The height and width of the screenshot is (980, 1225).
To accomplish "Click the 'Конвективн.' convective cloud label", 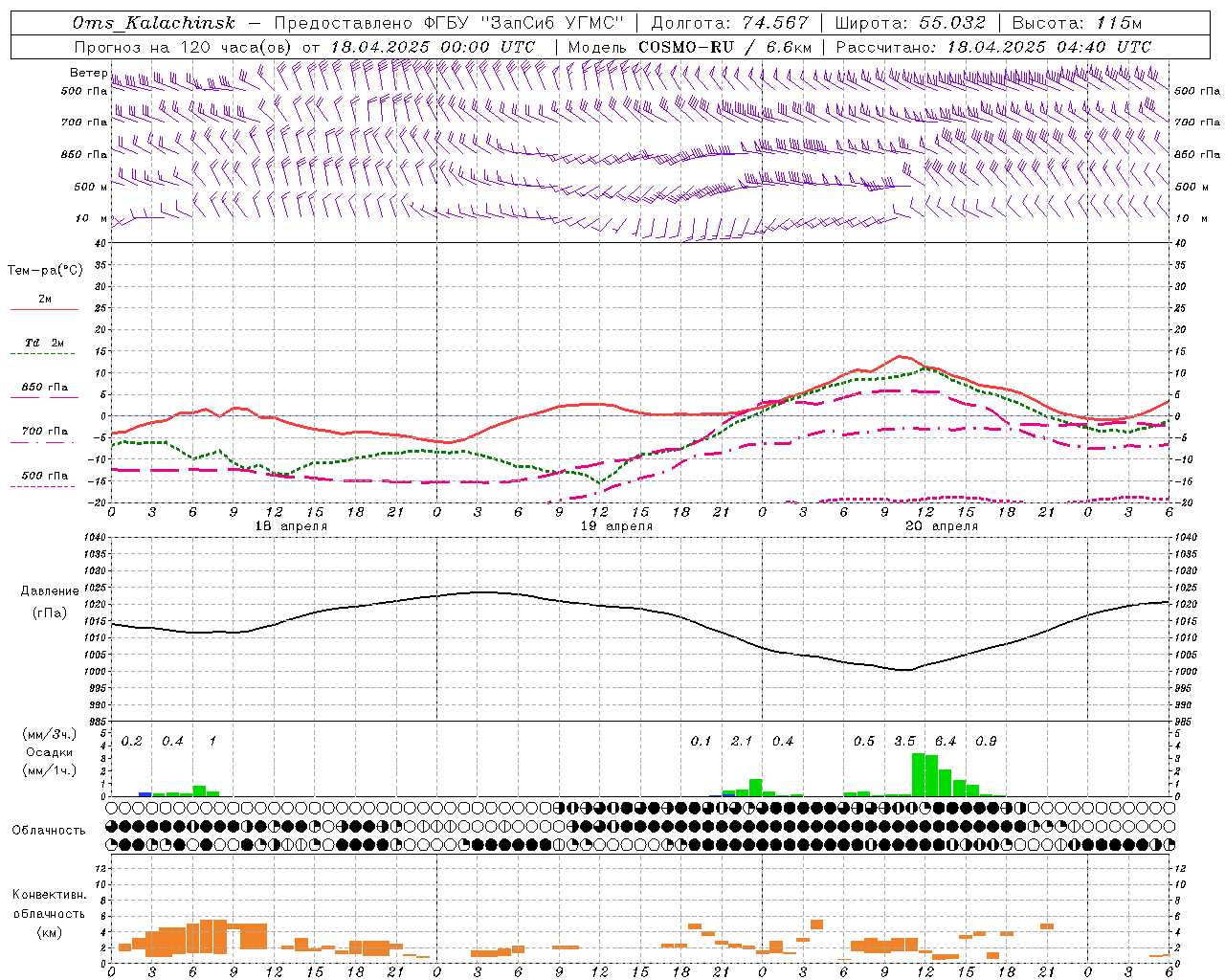I will (49, 895).
